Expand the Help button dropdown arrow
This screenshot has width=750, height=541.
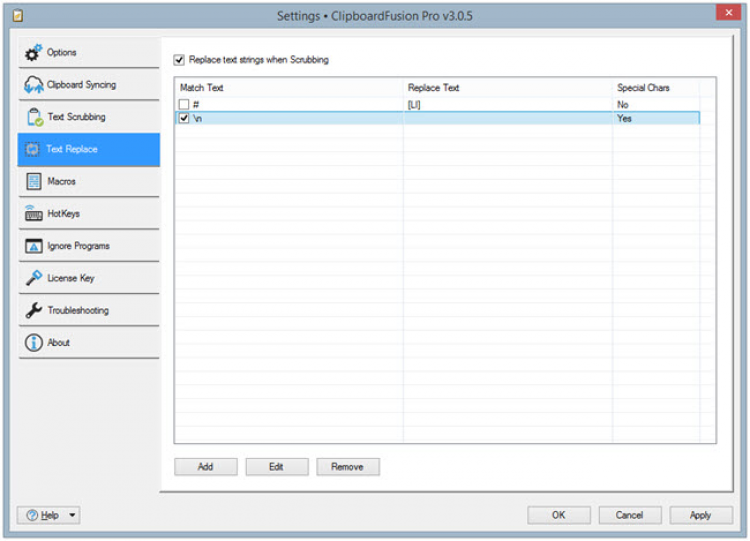(x=72, y=515)
